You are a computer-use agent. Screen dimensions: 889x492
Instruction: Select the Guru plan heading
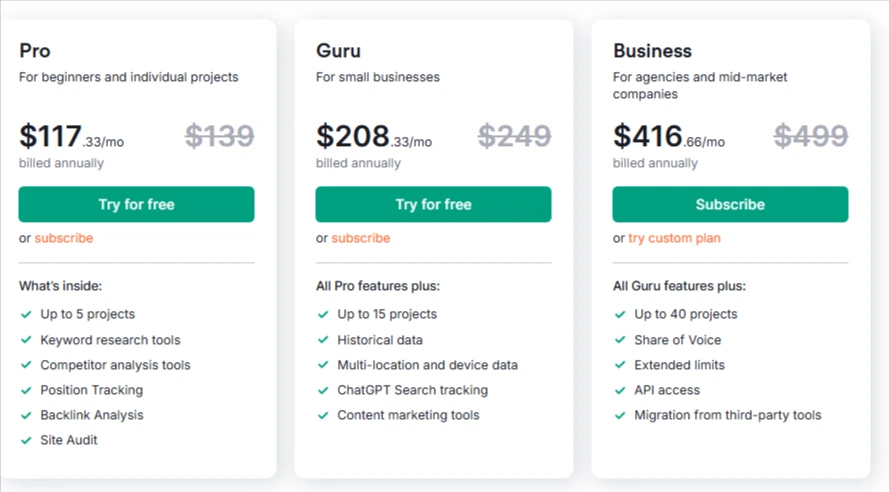pyautogui.click(x=338, y=51)
